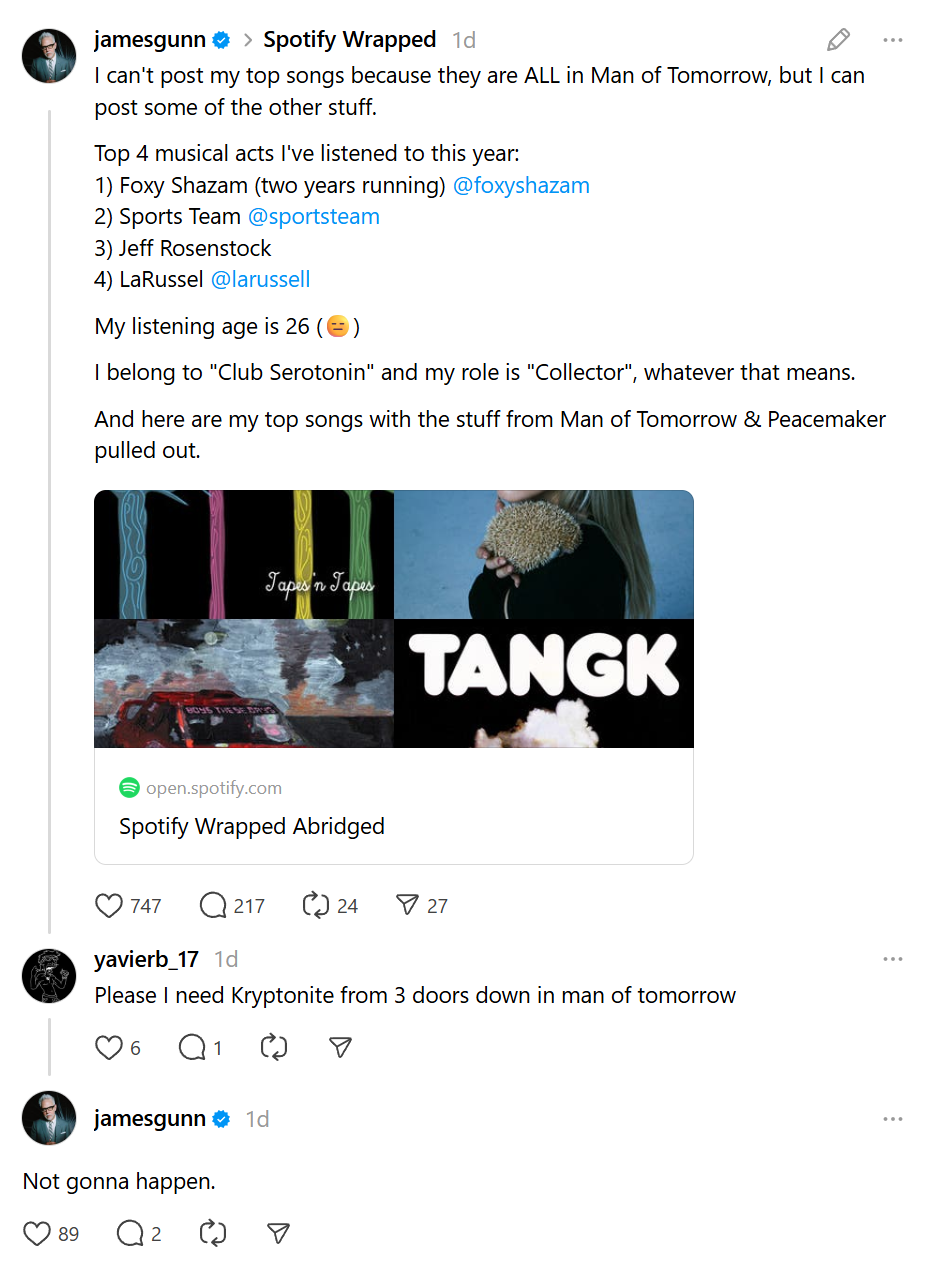Open the @sportsteam mention link

point(313,216)
